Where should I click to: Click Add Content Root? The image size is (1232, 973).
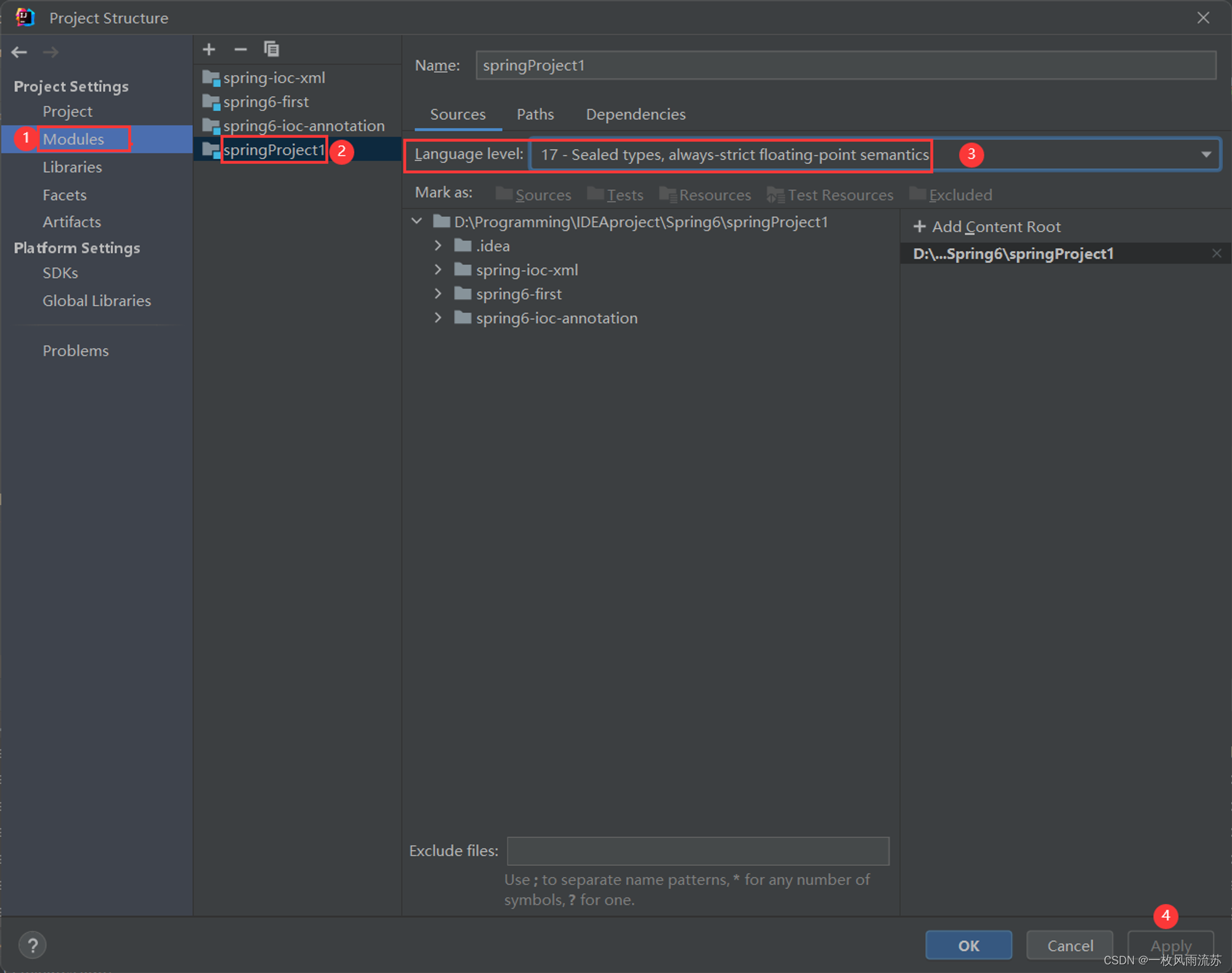click(987, 227)
